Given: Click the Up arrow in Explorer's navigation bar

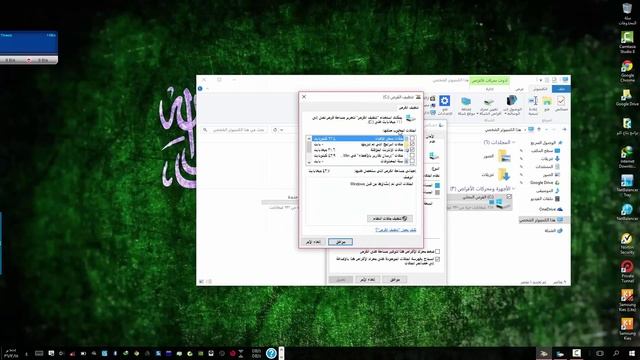Looking at the screenshot, I should 539,129.
